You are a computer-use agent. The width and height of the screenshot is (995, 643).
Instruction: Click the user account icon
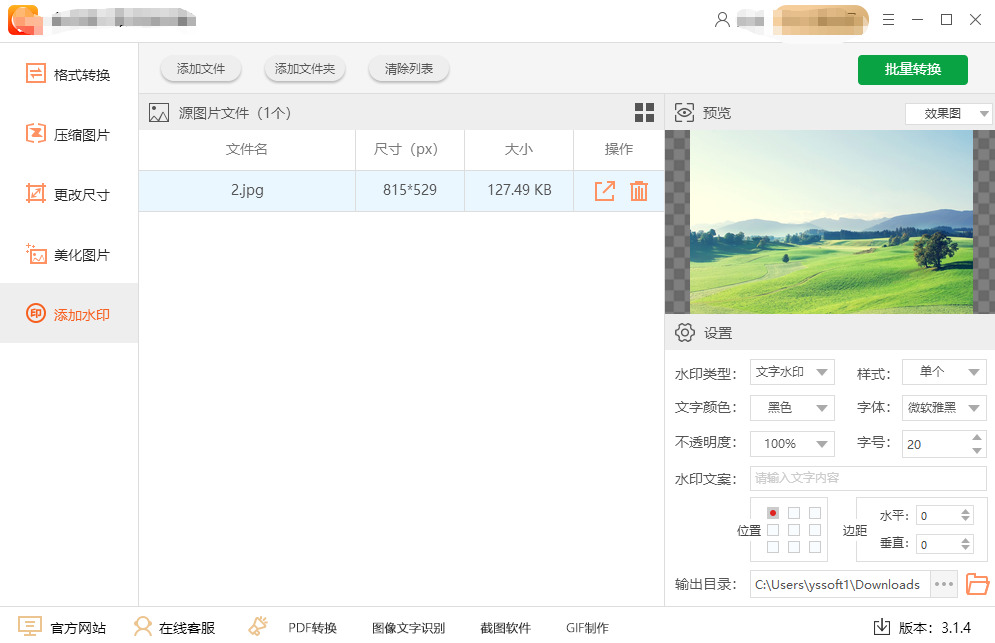tap(722, 20)
